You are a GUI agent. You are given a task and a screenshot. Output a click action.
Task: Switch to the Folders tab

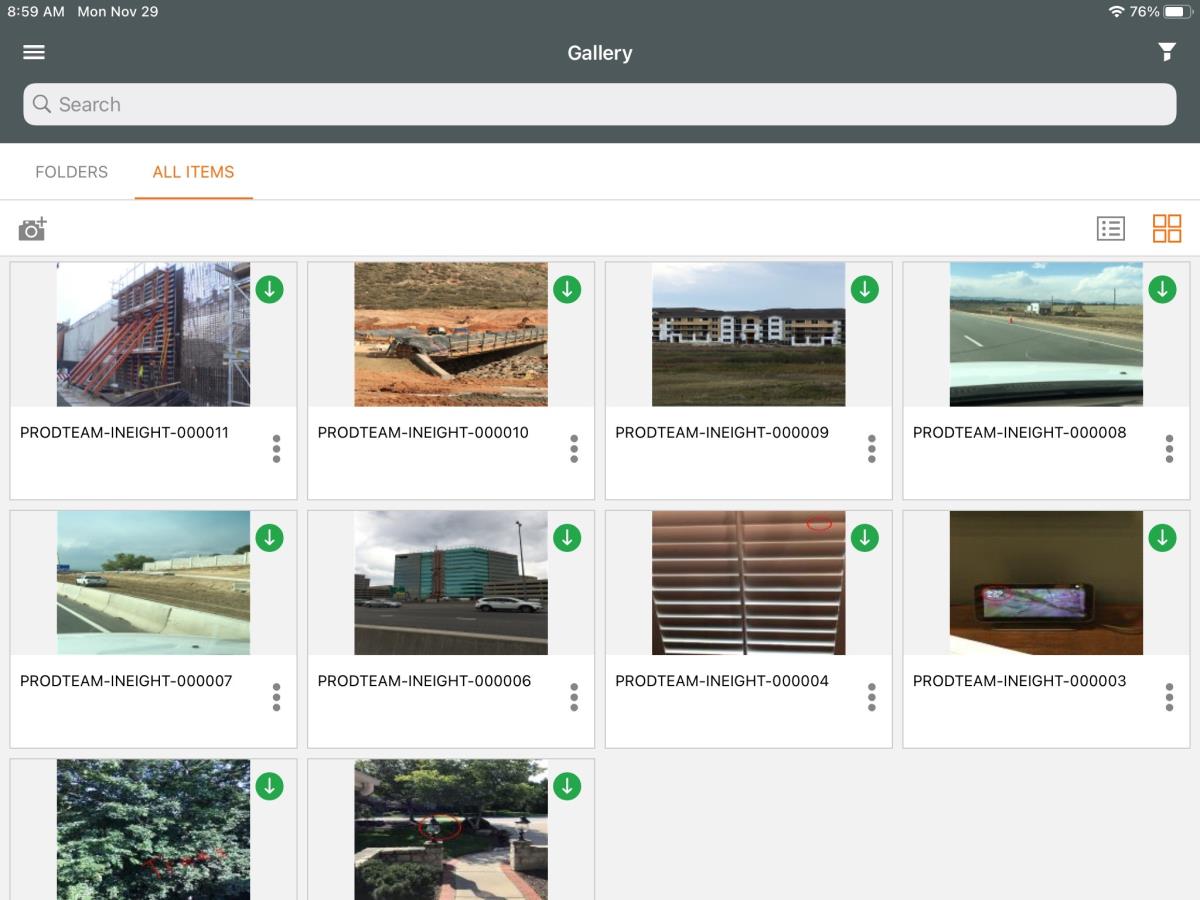71,172
